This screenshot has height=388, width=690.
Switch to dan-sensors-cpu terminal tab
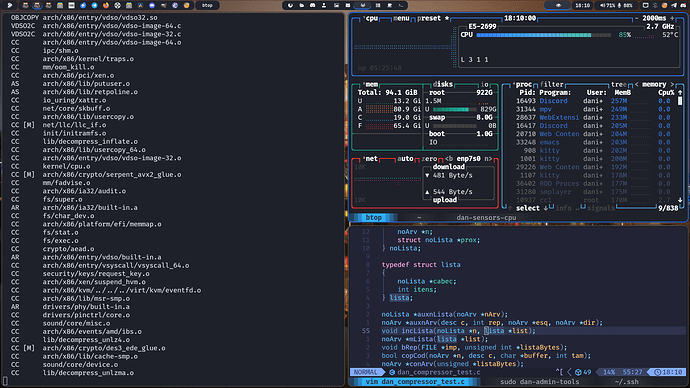tap(486, 217)
